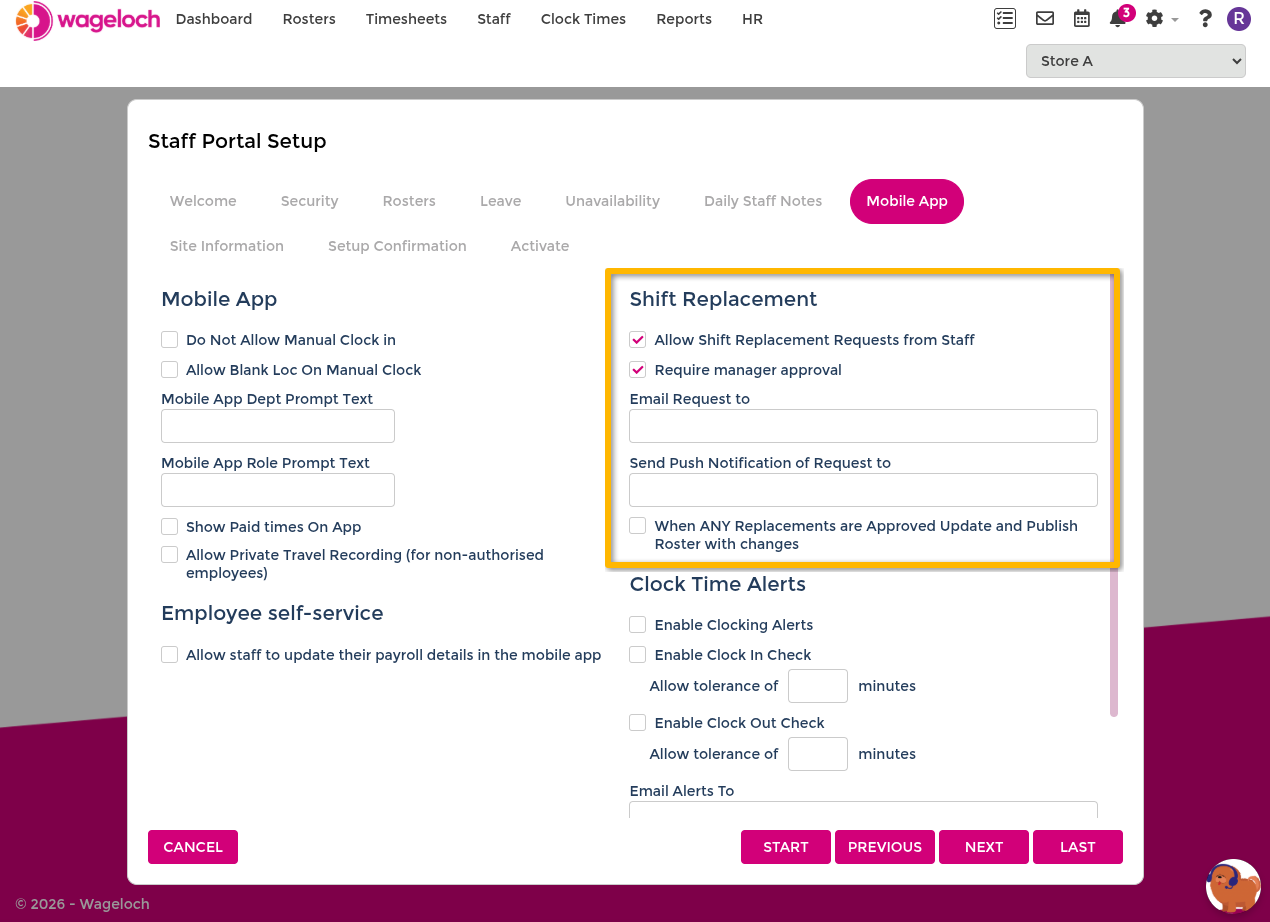Click the START button
Image resolution: width=1270 pixels, height=922 pixels.
786,847
